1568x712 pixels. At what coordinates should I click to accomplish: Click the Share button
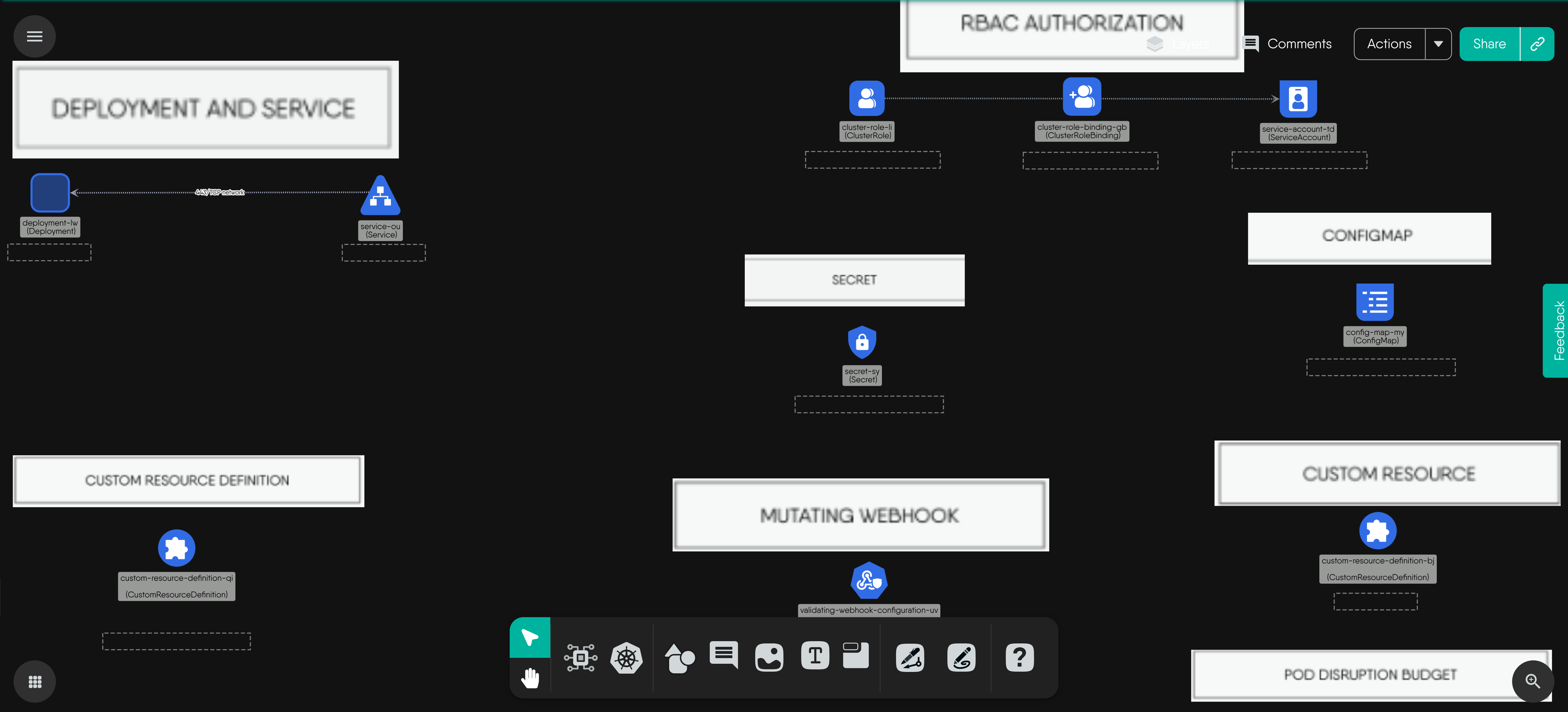(x=1489, y=44)
